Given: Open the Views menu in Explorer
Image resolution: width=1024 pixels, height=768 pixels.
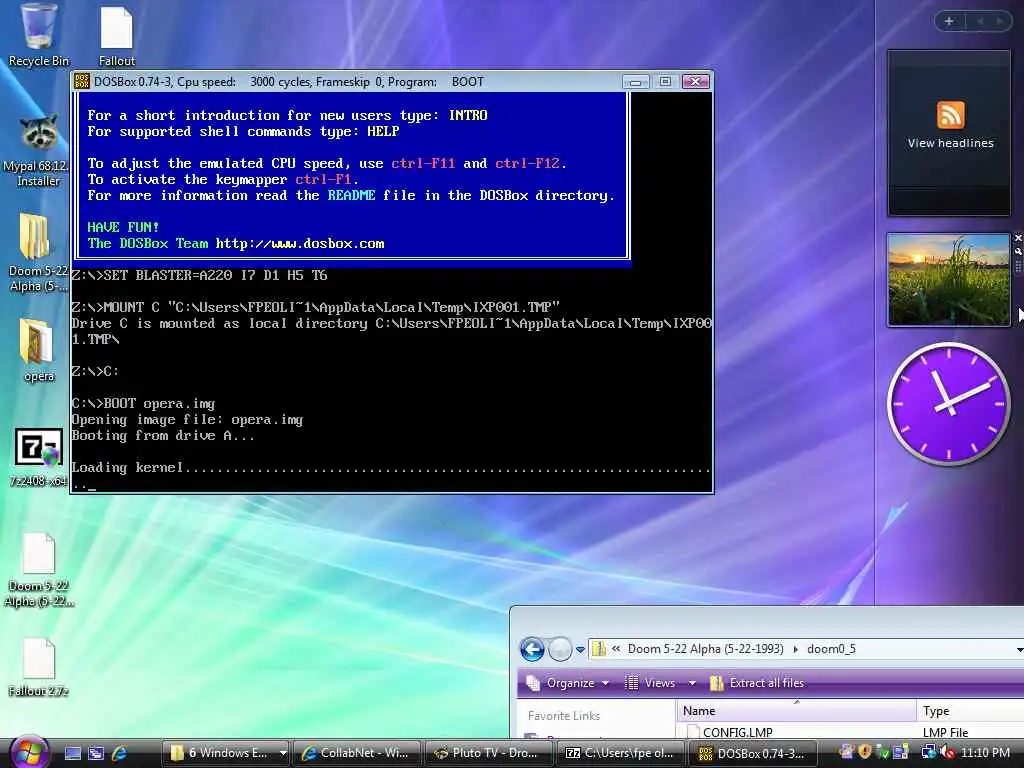Looking at the screenshot, I should coord(651,683).
